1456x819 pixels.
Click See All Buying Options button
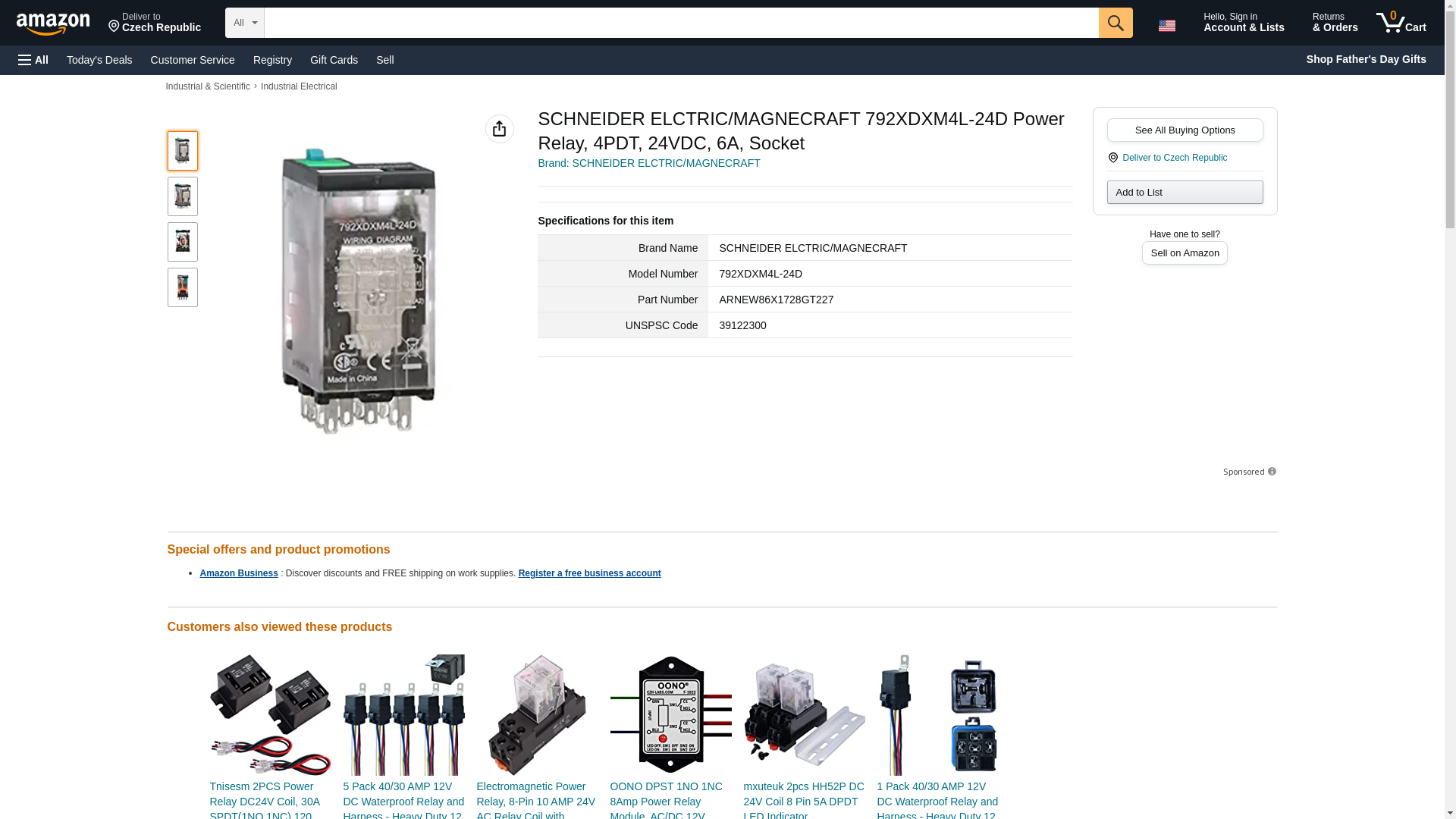tap(1185, 130)
